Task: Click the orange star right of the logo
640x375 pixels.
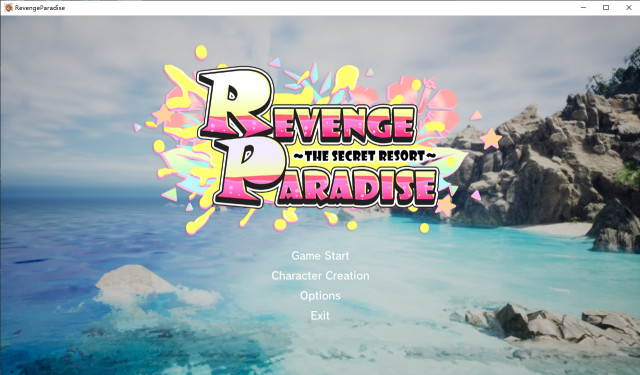Action: [491, 139]
